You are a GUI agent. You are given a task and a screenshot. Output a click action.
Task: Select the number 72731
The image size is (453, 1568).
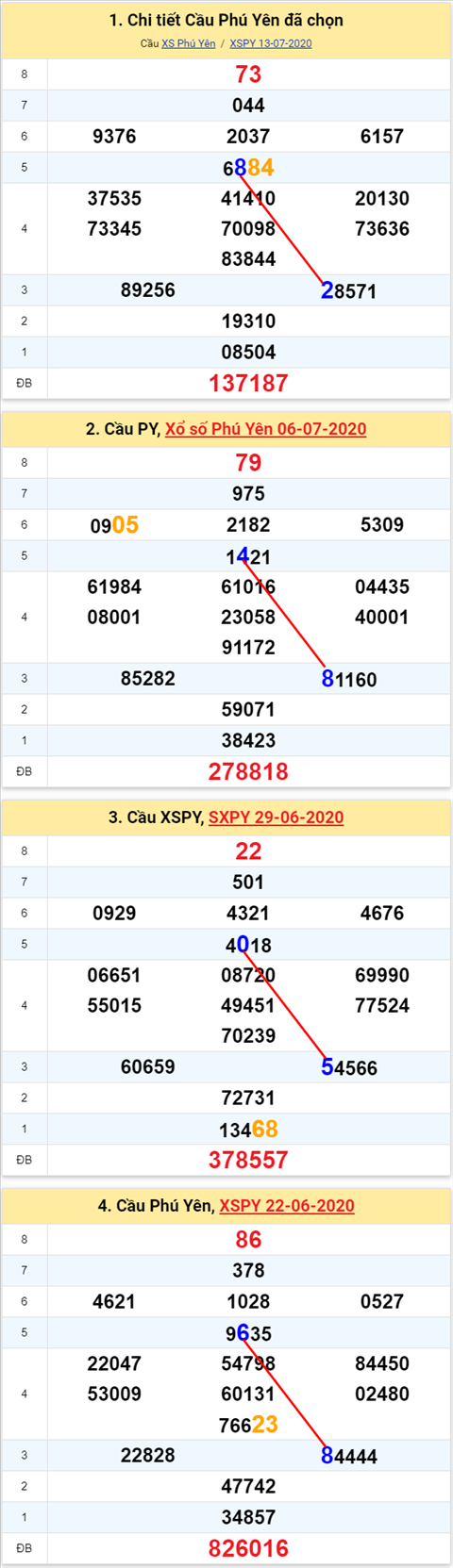pyautogui.click(x=248, y=1098)
